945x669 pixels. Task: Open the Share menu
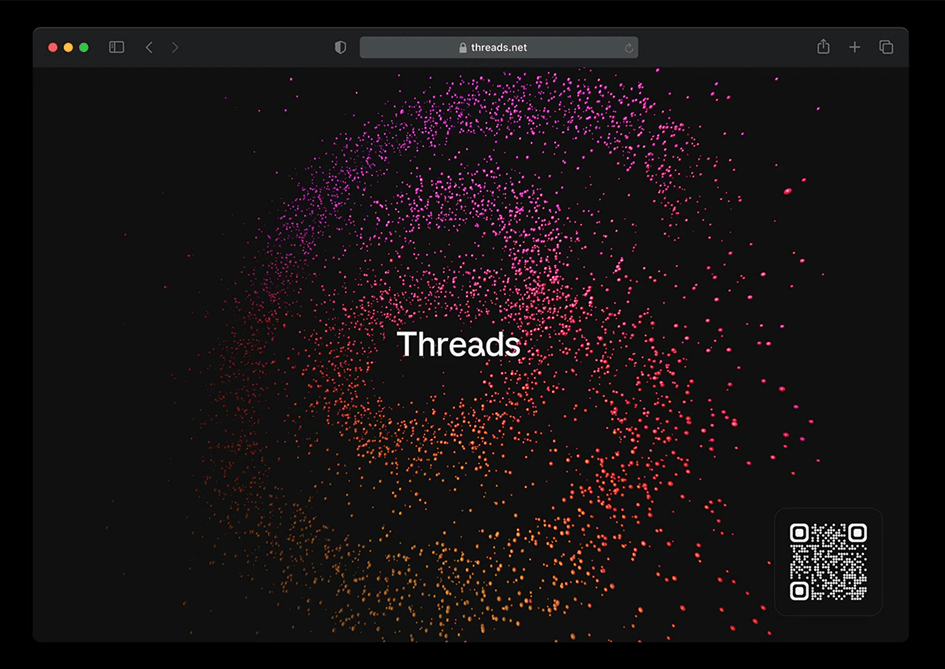pos(823,46)
